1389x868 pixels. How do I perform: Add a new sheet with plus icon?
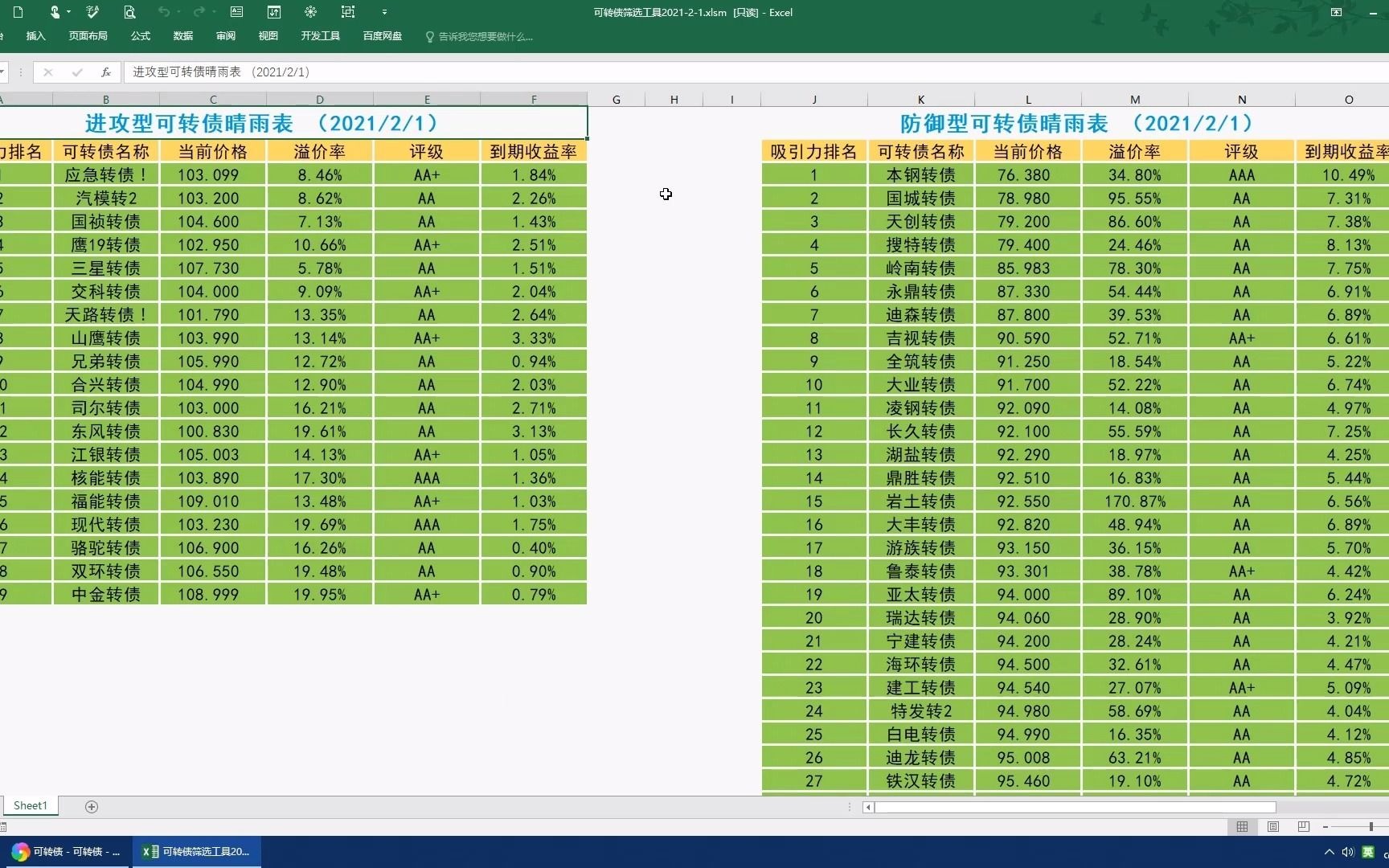click(92, 806)
